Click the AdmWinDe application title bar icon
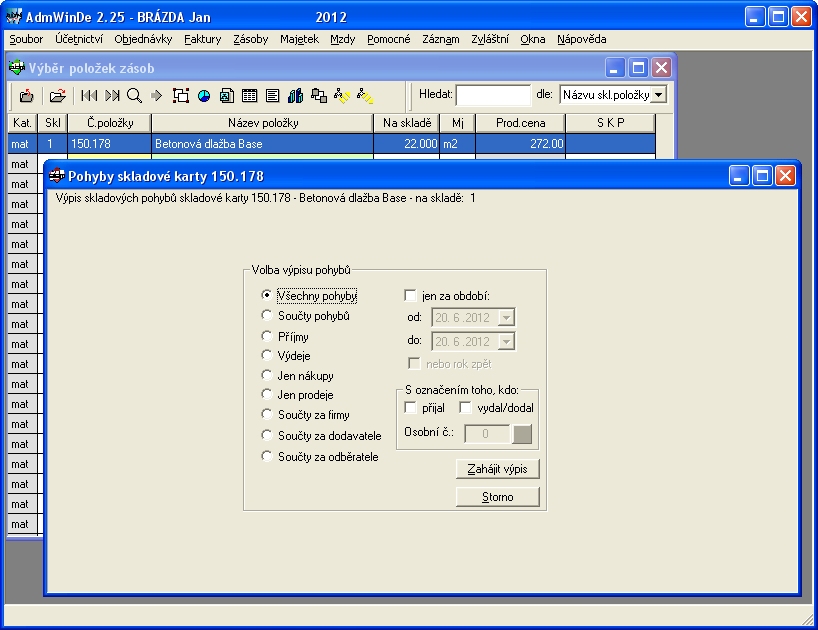The width and height of the screenshot is (818, 630). [14, 17]
